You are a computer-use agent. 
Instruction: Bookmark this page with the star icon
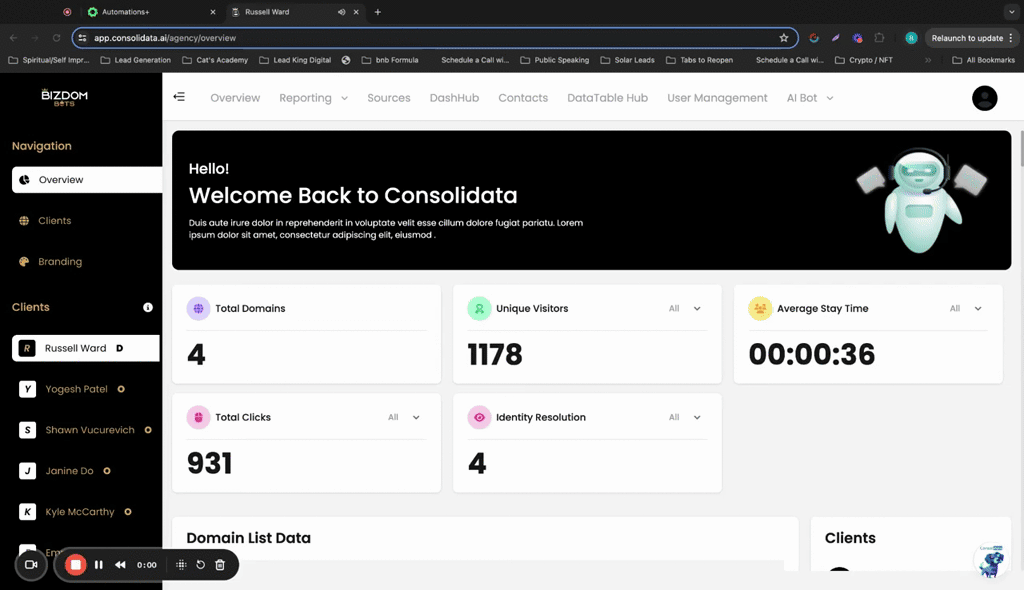click(x=784, y=38)
